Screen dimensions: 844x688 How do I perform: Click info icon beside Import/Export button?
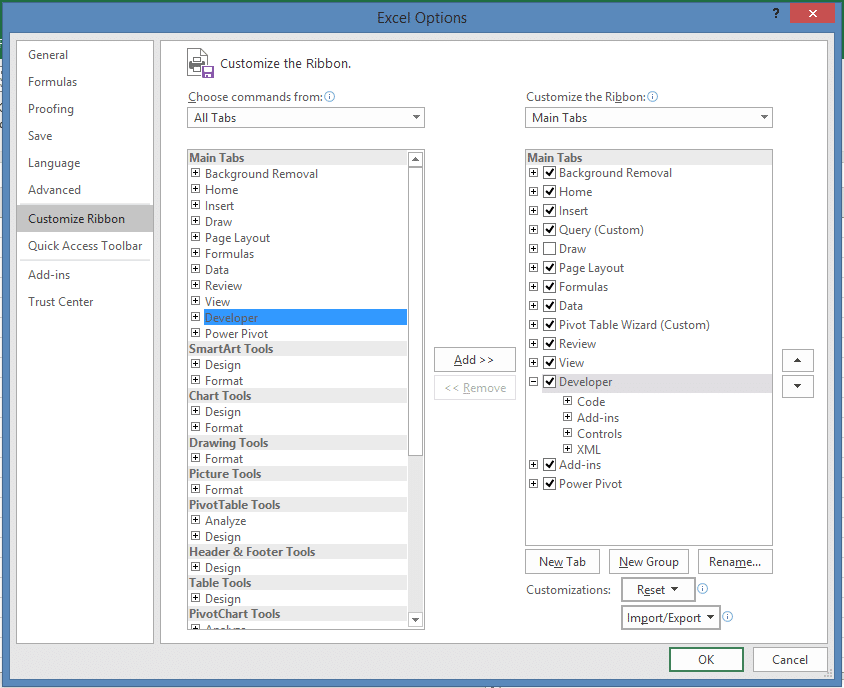coord(727,617)
